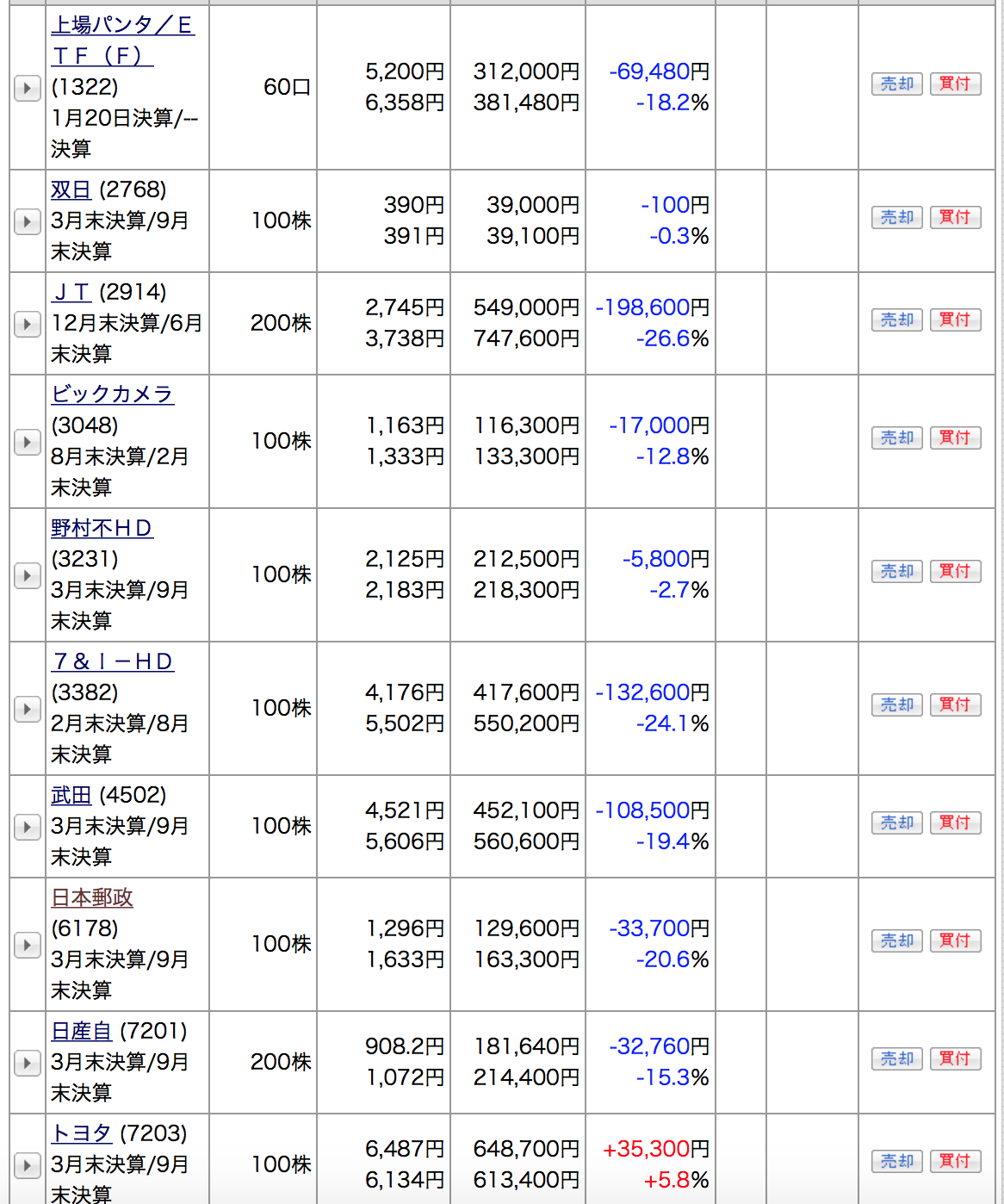Open the 双日 stock link

pos(71,189)
